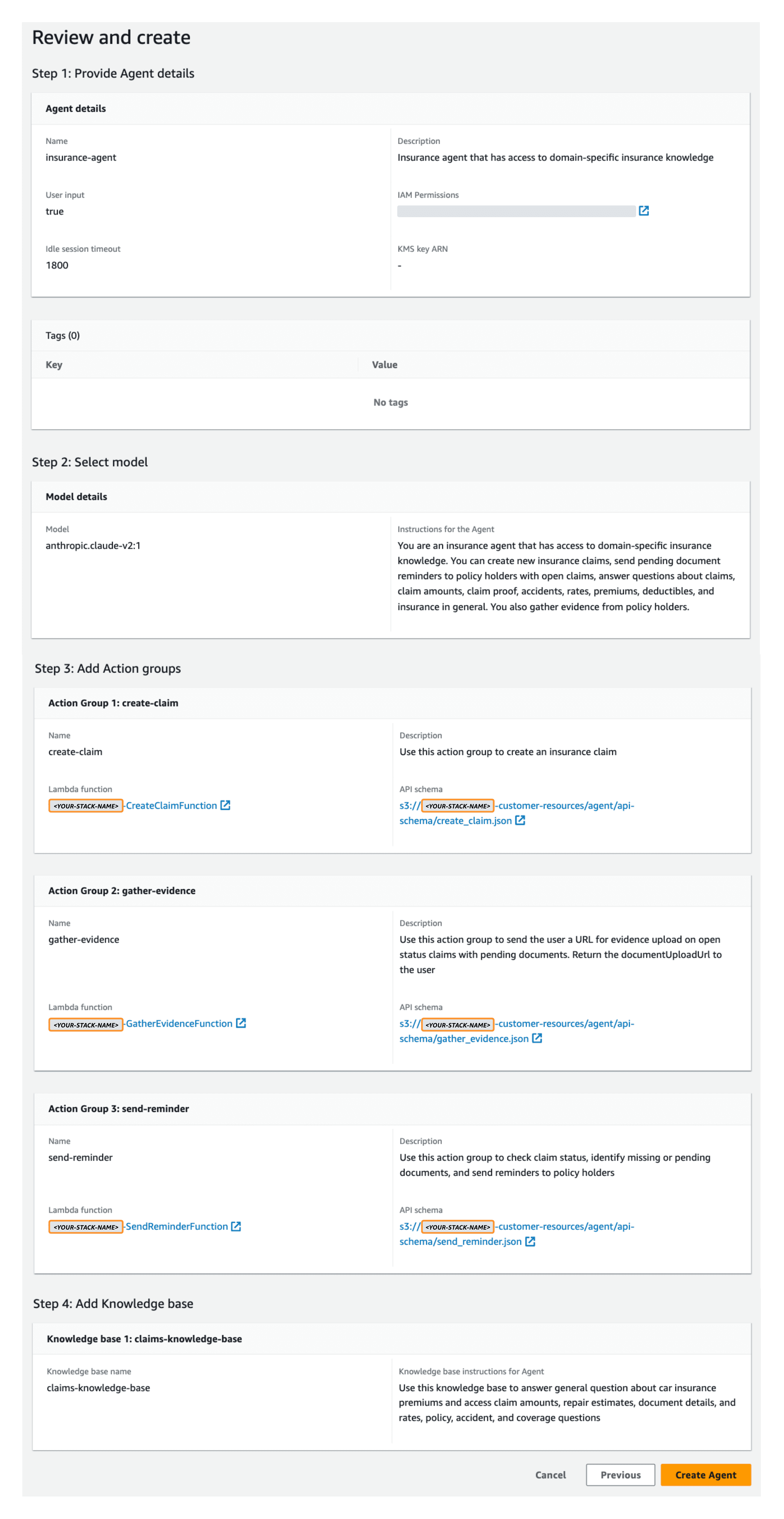Click the model value anthropic.claude-v2:1
The image size is (784, 1519).
tap(93, 545)
